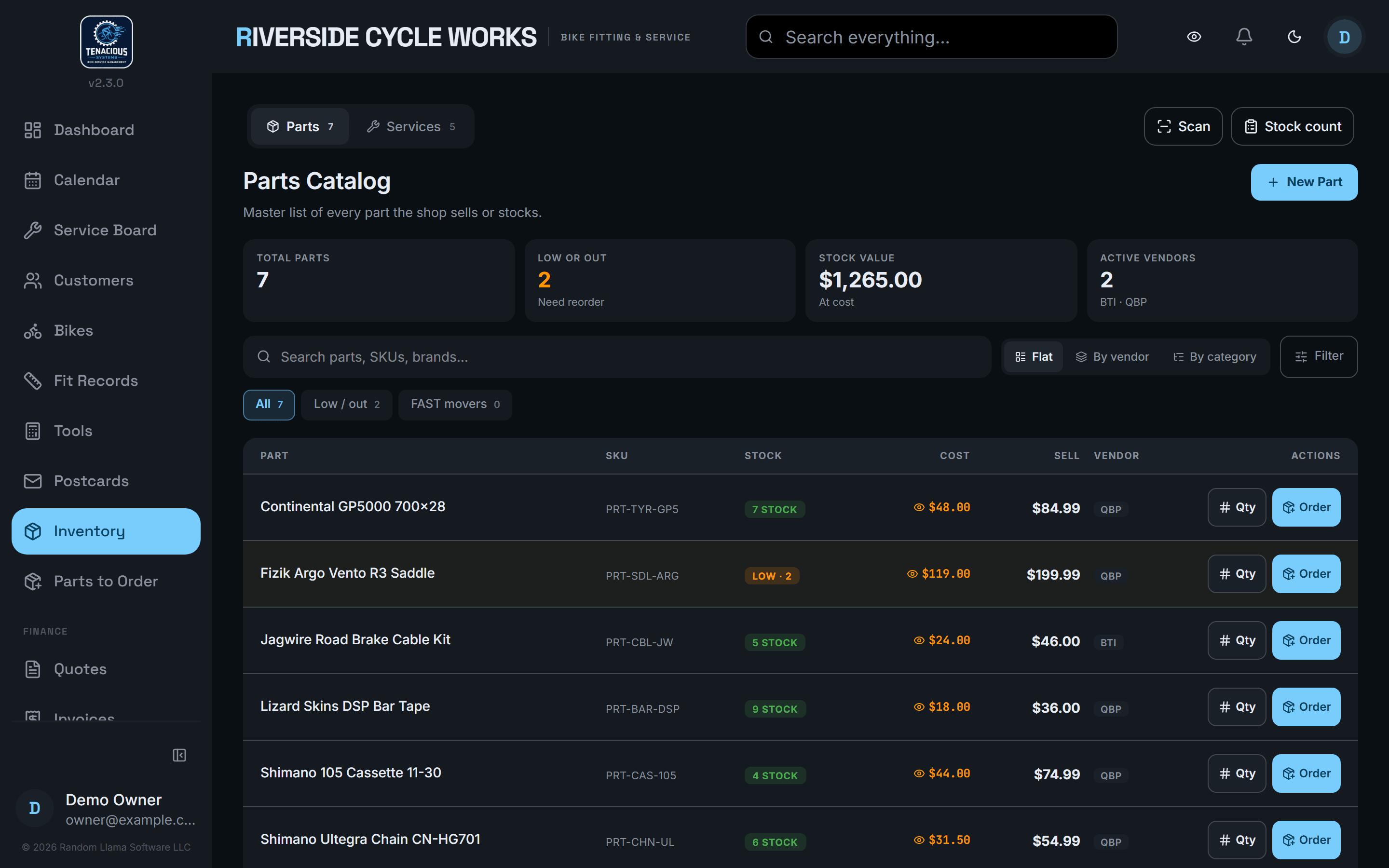The image size is (1389, 868).
Task: Order Continental GP5000 700×28
Action: point(1307,507)
